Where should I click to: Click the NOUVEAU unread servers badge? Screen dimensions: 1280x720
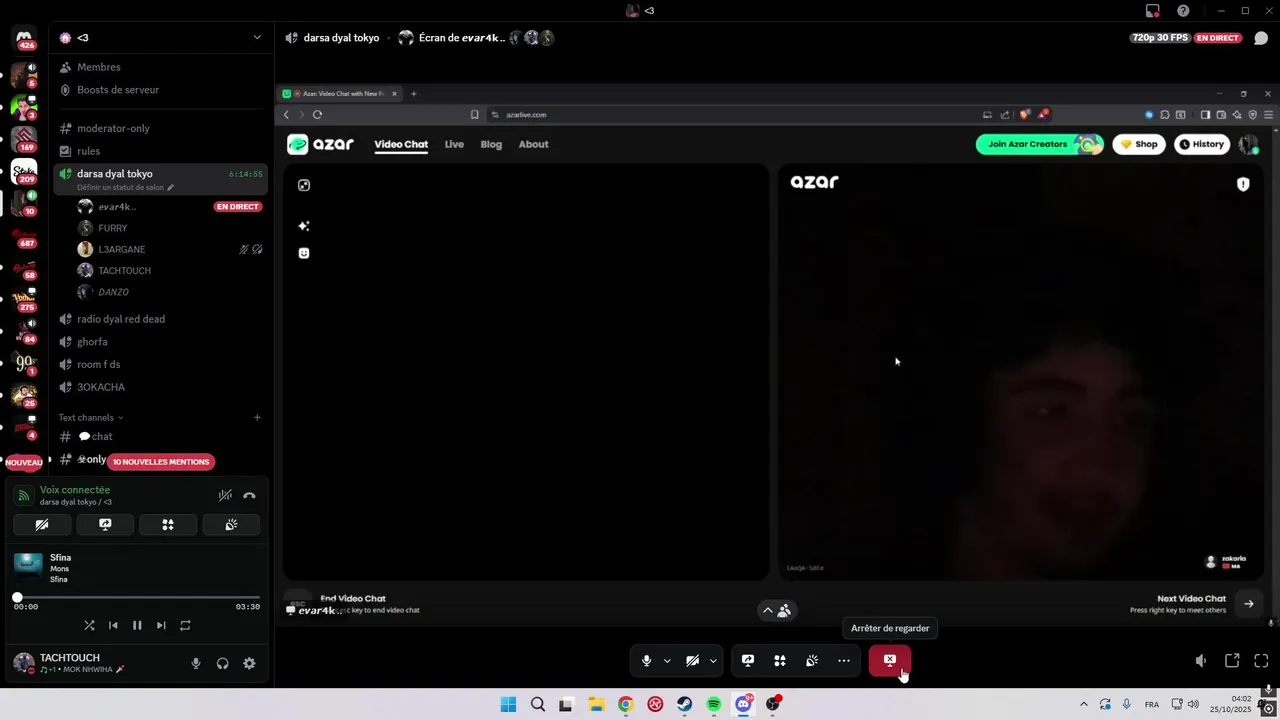24,462
